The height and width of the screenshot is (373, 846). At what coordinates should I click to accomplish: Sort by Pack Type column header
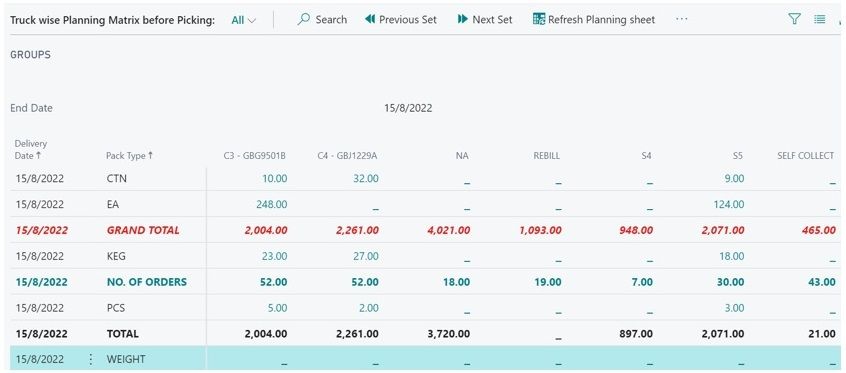coord(129,155)
